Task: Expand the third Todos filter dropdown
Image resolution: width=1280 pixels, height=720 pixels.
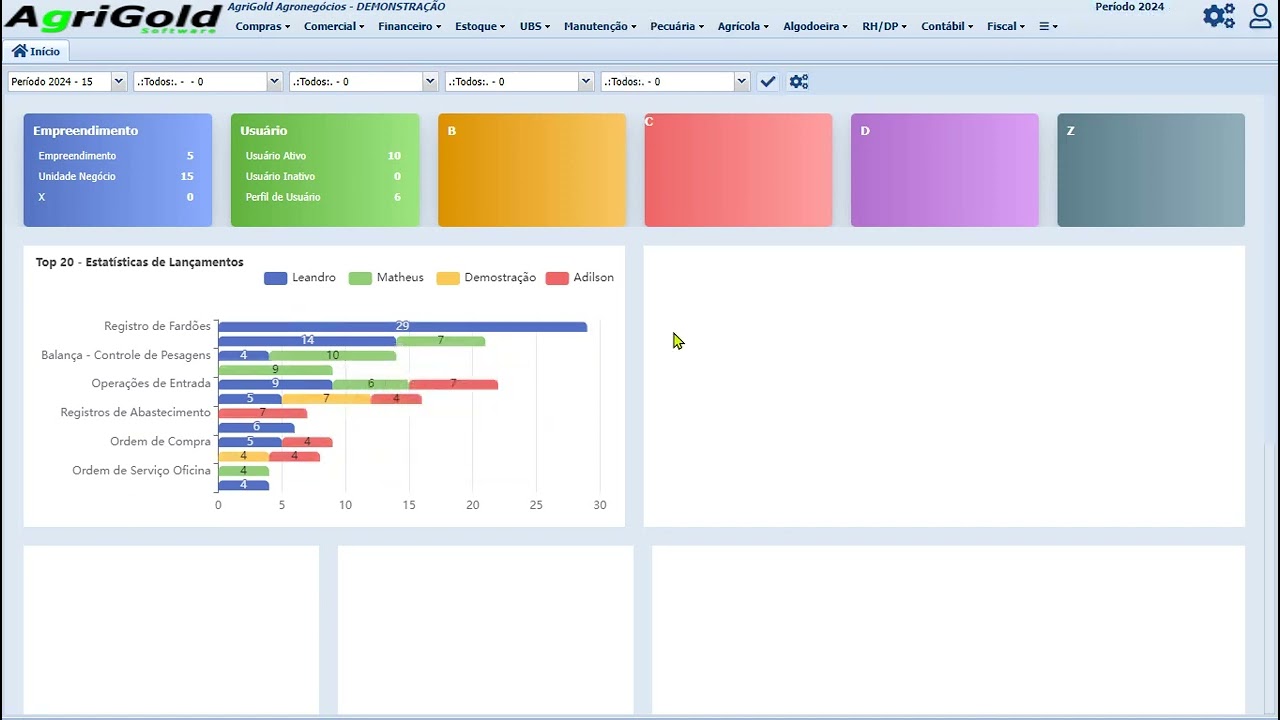Action: click(x=364, y=82)
